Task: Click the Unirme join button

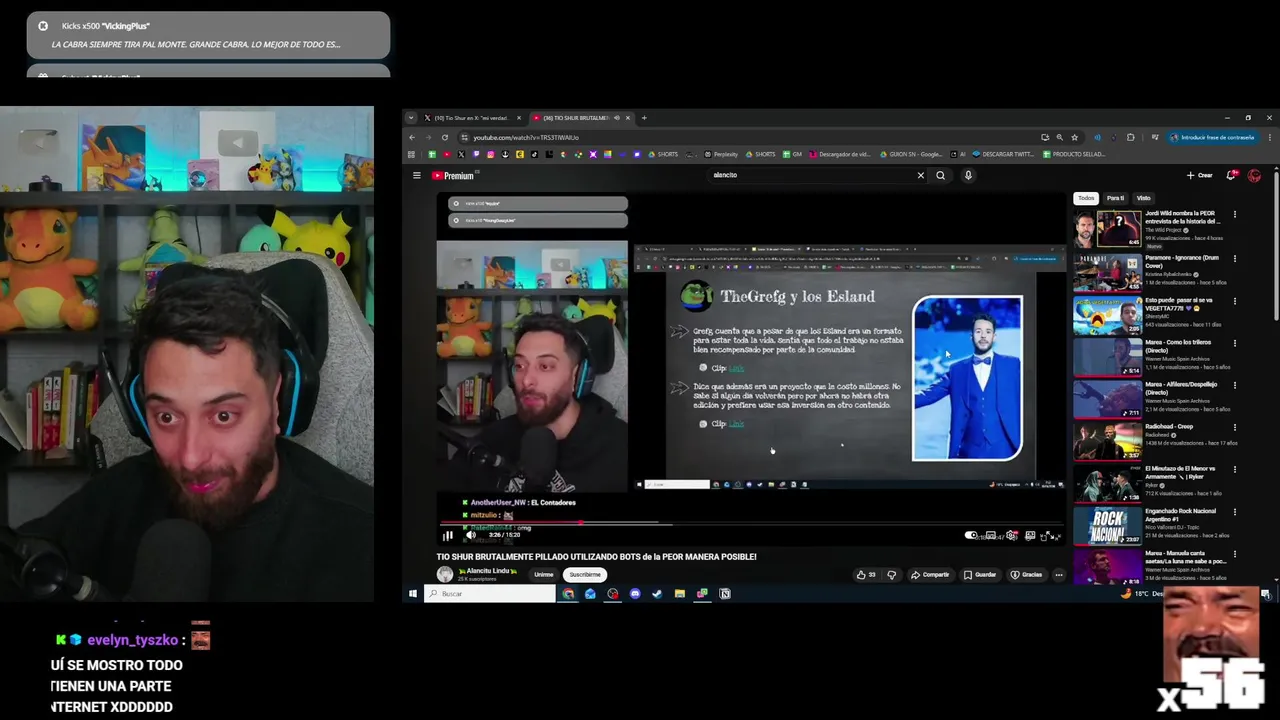Action: click(544, 575)
